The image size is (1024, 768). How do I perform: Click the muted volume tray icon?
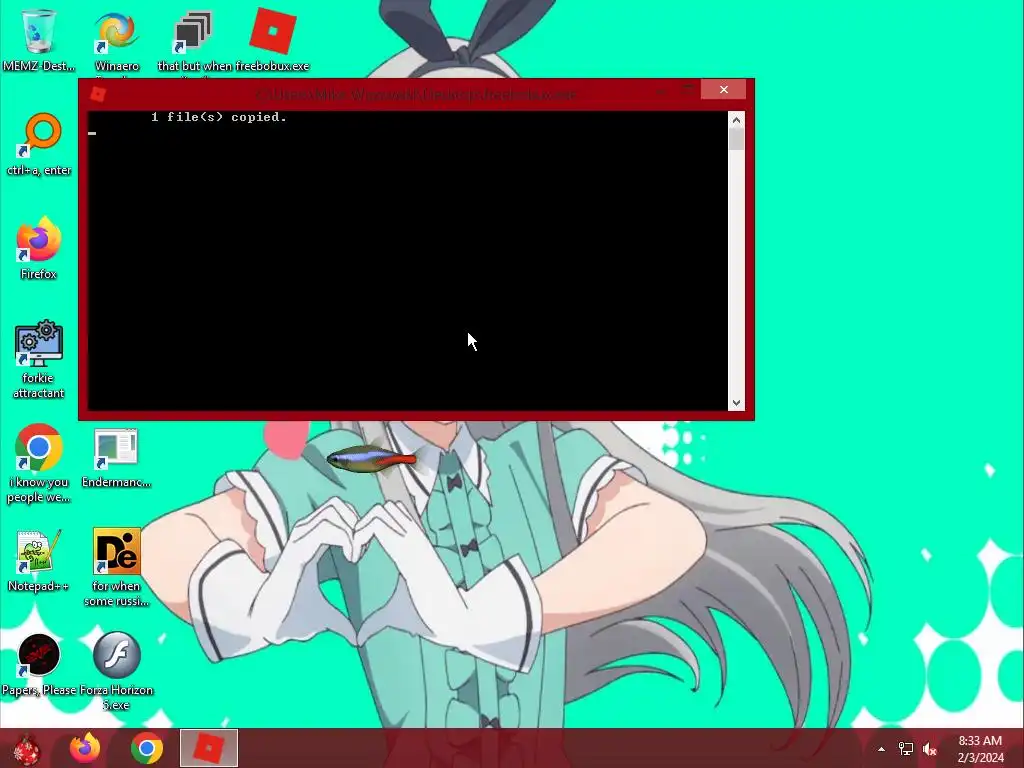click(x=930, y=749)
